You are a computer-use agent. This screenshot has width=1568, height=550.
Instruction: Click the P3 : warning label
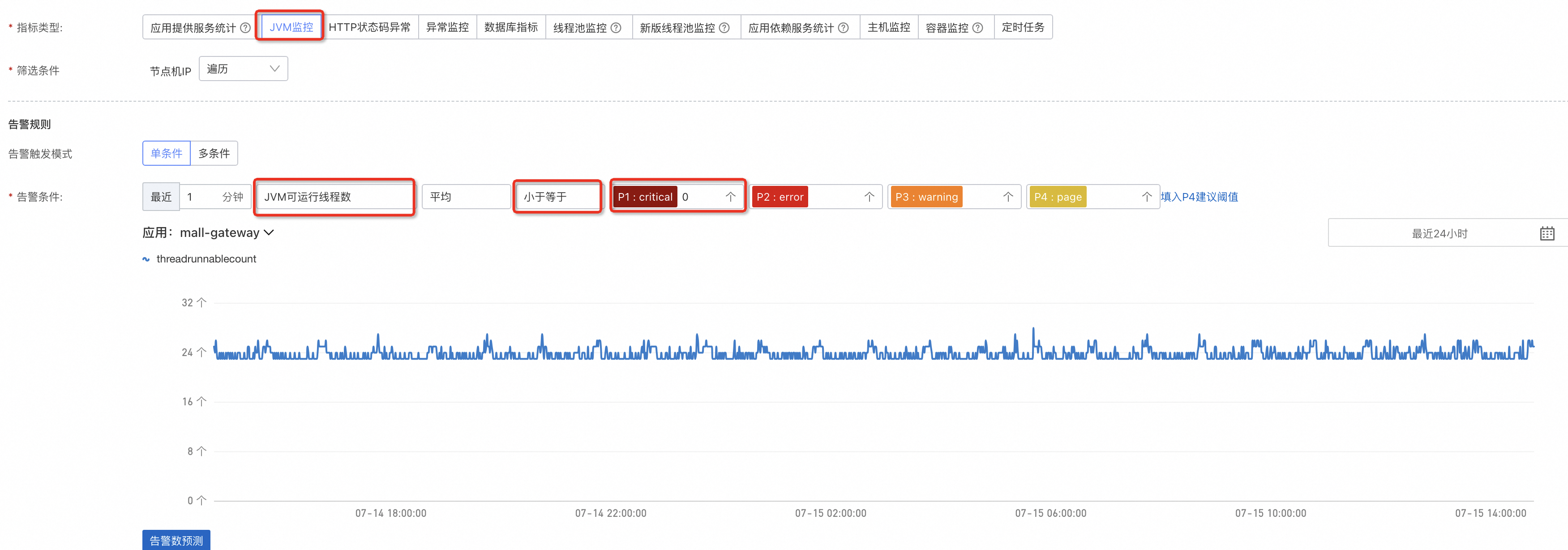pos(926,197)
